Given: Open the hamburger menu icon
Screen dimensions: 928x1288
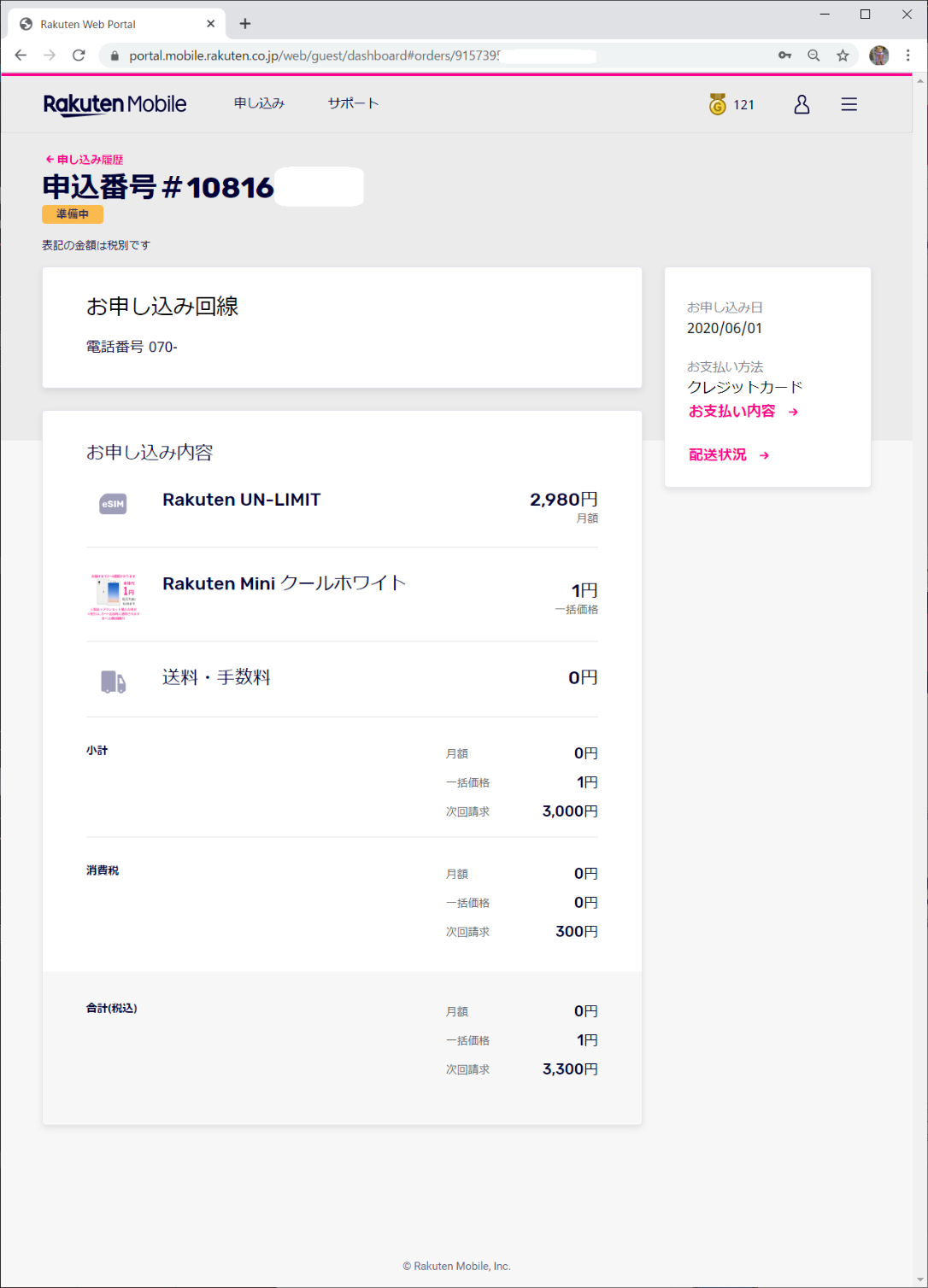Looking at the screenshot, I should [x=849, y=104].
